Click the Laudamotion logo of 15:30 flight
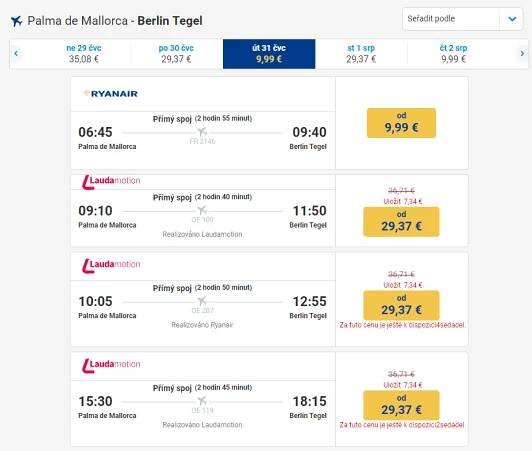This screenshot has height=451, width=532. [111, 365]
